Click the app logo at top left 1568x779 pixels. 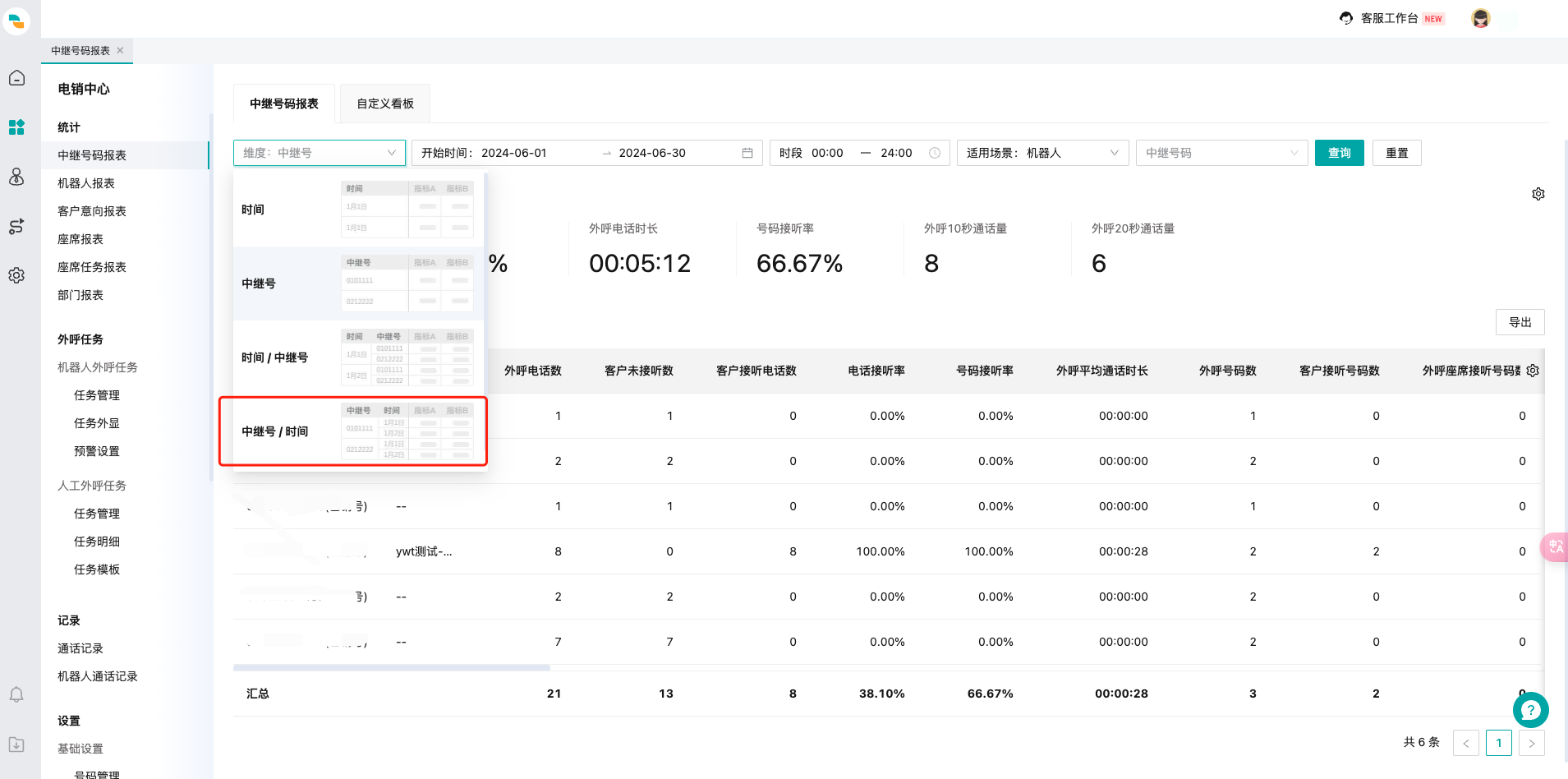16,21
